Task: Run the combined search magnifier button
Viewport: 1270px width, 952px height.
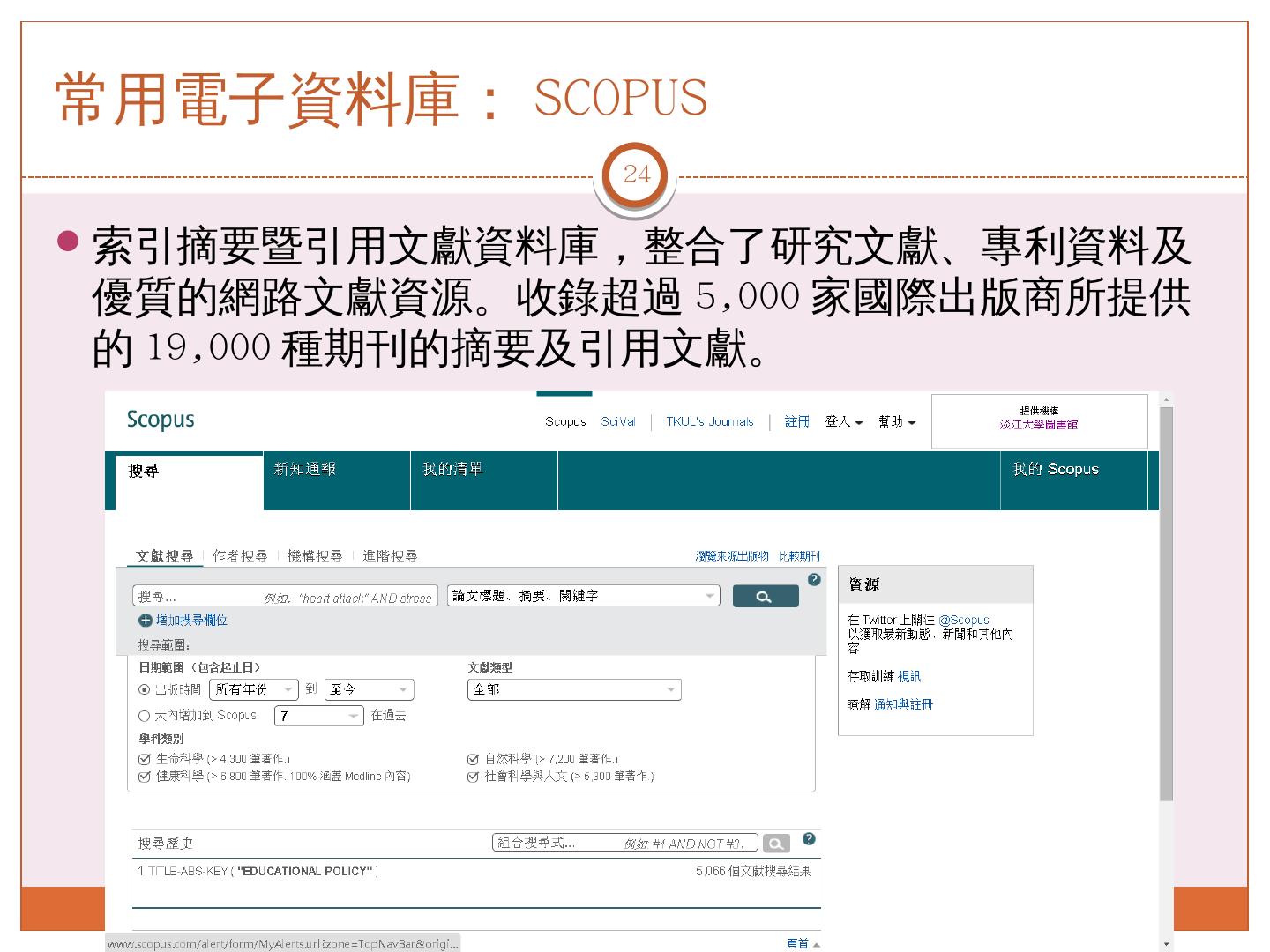Action: (776, 844)
